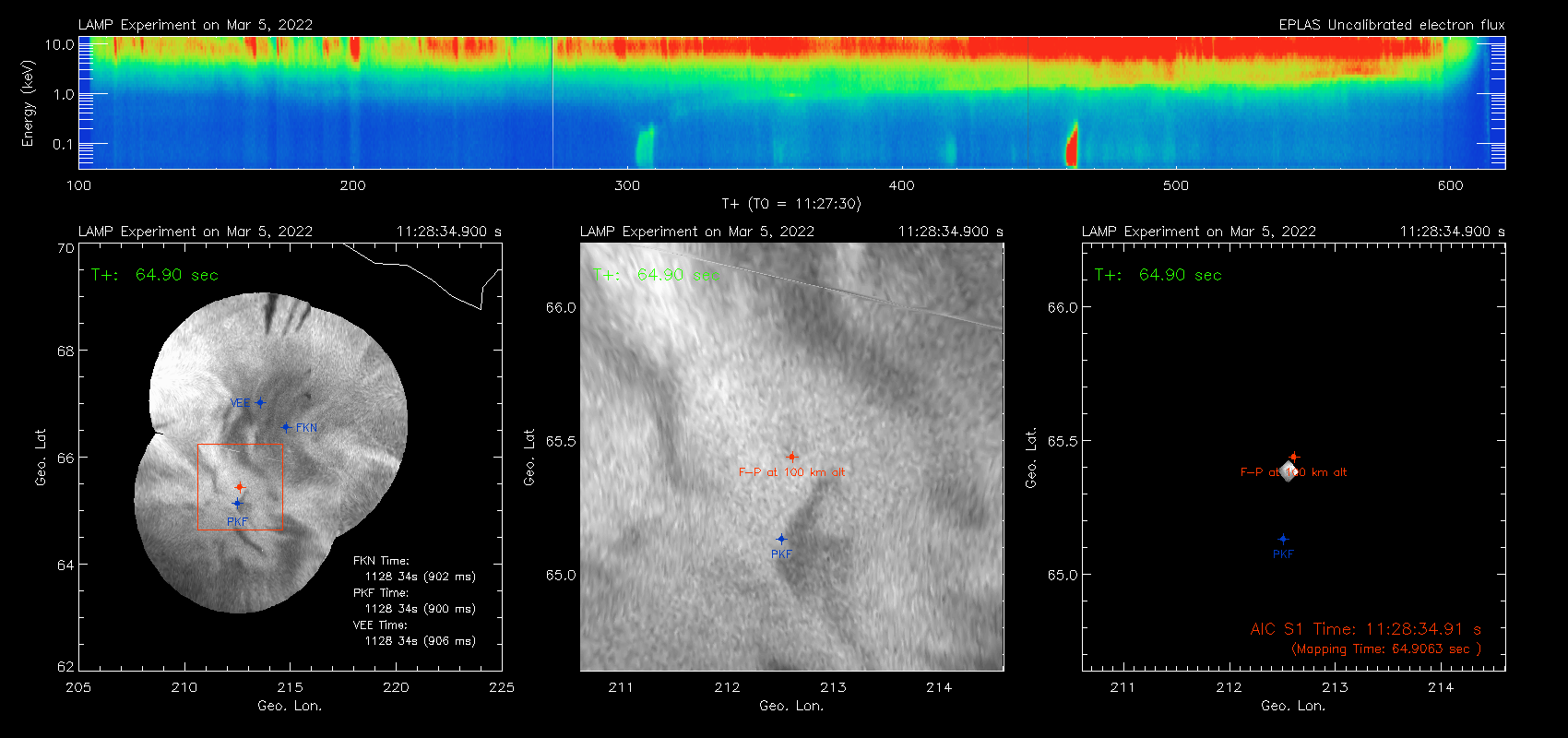Click green low-energy burst near T+ 305
1568x738 pixels.
pos(644,146)
